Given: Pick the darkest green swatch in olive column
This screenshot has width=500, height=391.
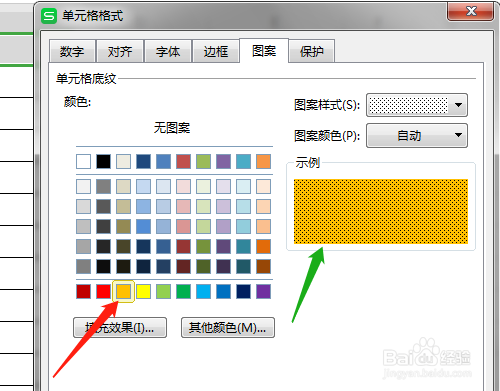Looking at the screenshot, I should pyautogui.click(x=203, y=266).
